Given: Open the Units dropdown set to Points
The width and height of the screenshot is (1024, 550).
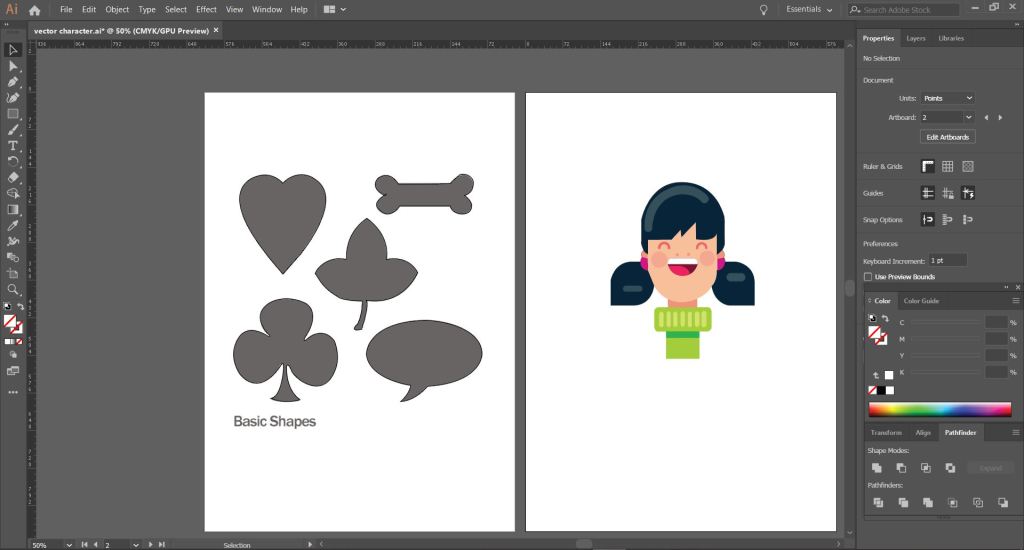Looking at the screenshot, I should point(947,98).
